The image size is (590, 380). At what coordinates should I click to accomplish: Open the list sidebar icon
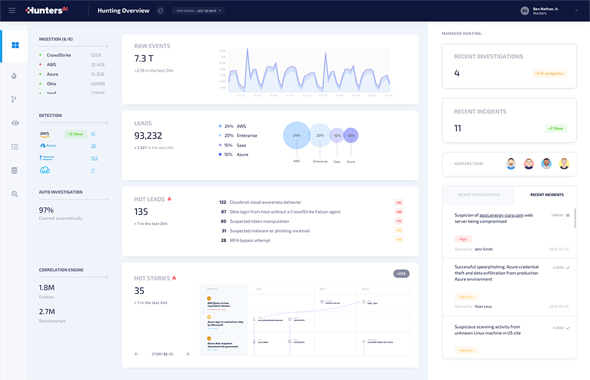pyautogui.click(x=15, y=147)
